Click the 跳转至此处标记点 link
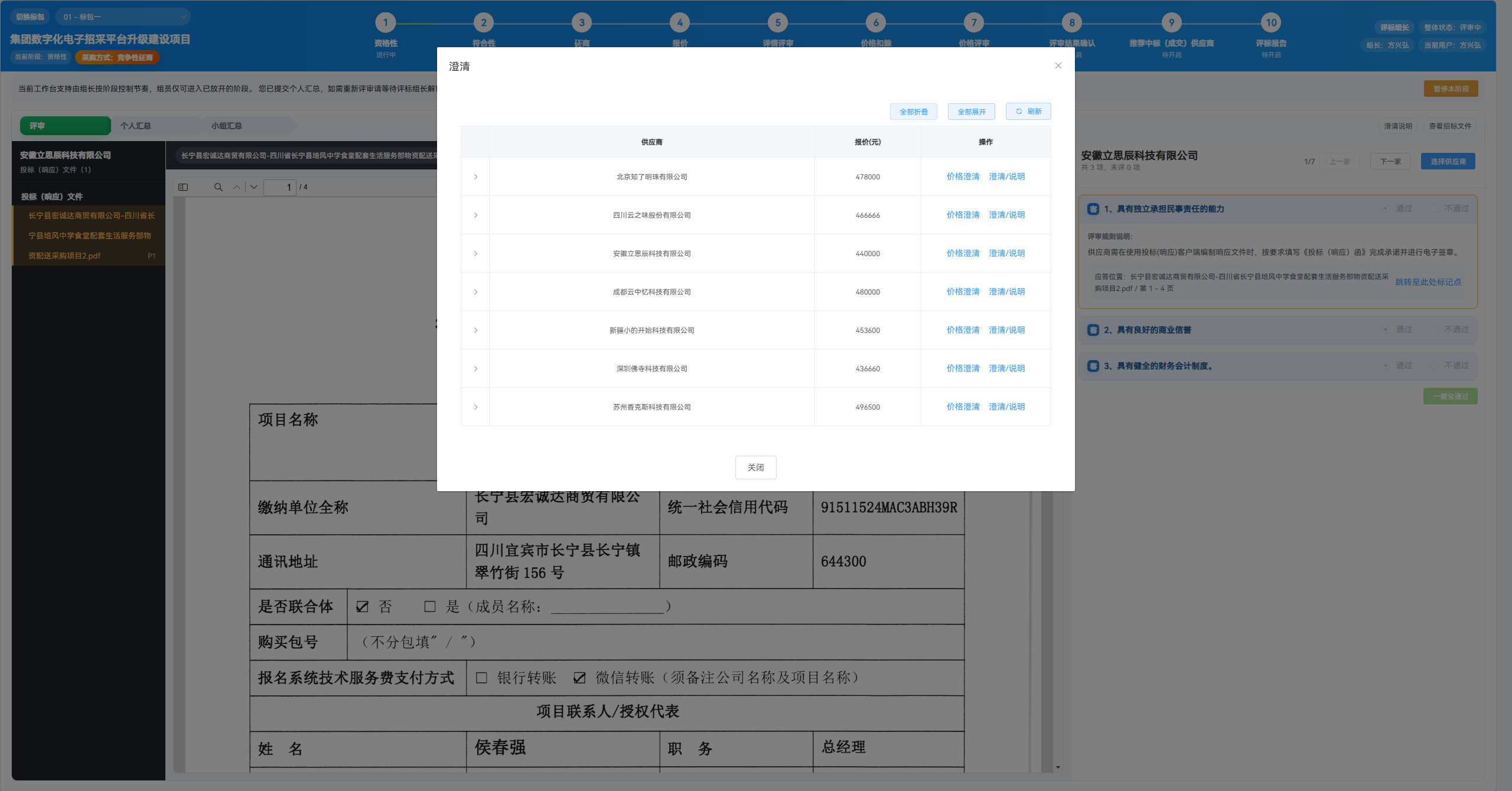This screenshot has height=791, width=1512. pos(1428,282)
